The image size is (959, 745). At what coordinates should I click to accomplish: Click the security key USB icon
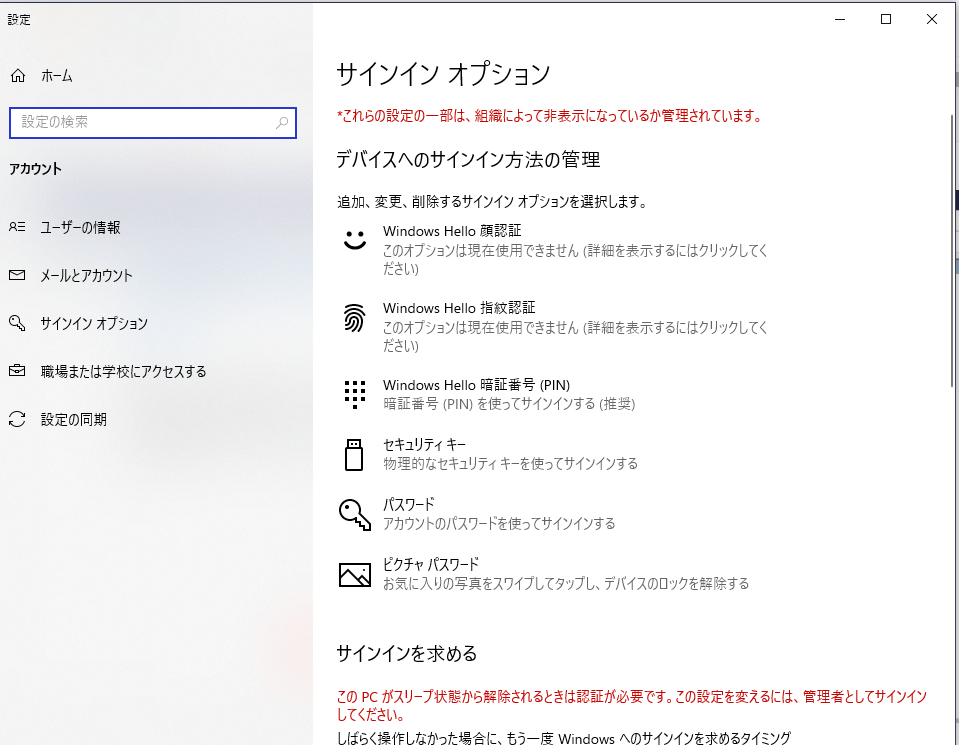coord(354,454)
